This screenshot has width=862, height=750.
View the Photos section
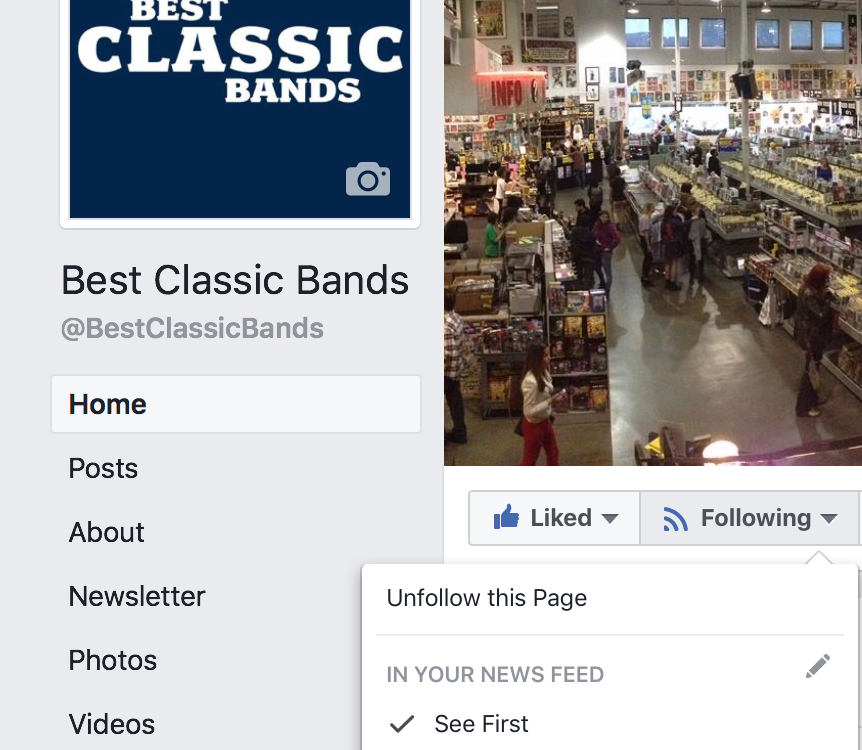113,660
